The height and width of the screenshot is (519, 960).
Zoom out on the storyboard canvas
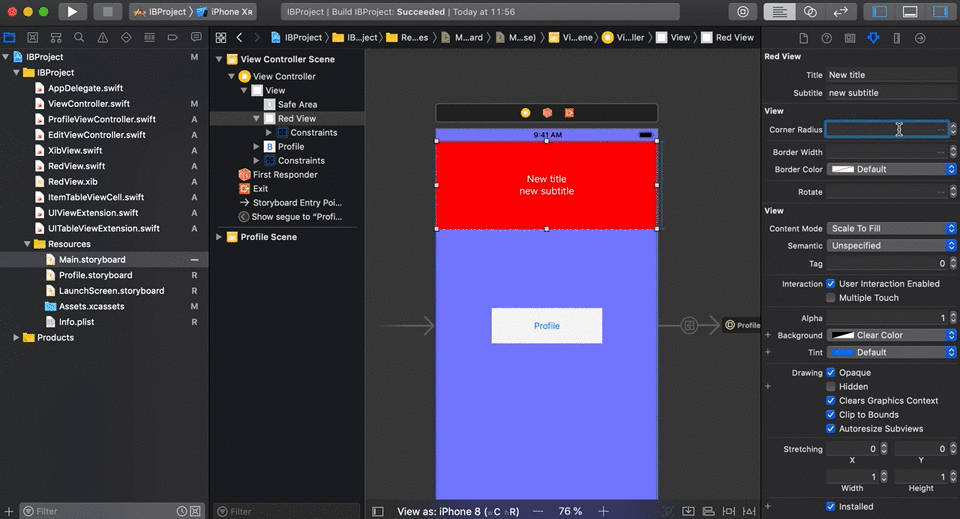pos(538,511)
